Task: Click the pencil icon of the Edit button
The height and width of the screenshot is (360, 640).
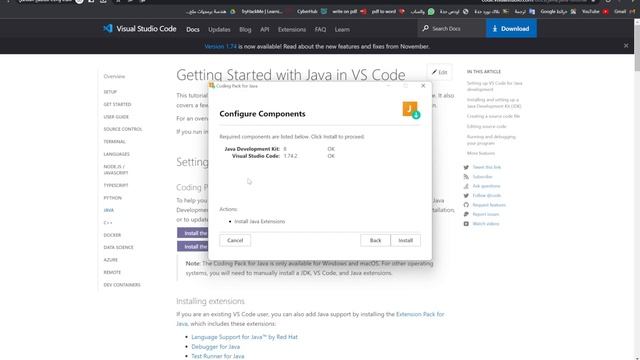Action: [x=434, y=72]
